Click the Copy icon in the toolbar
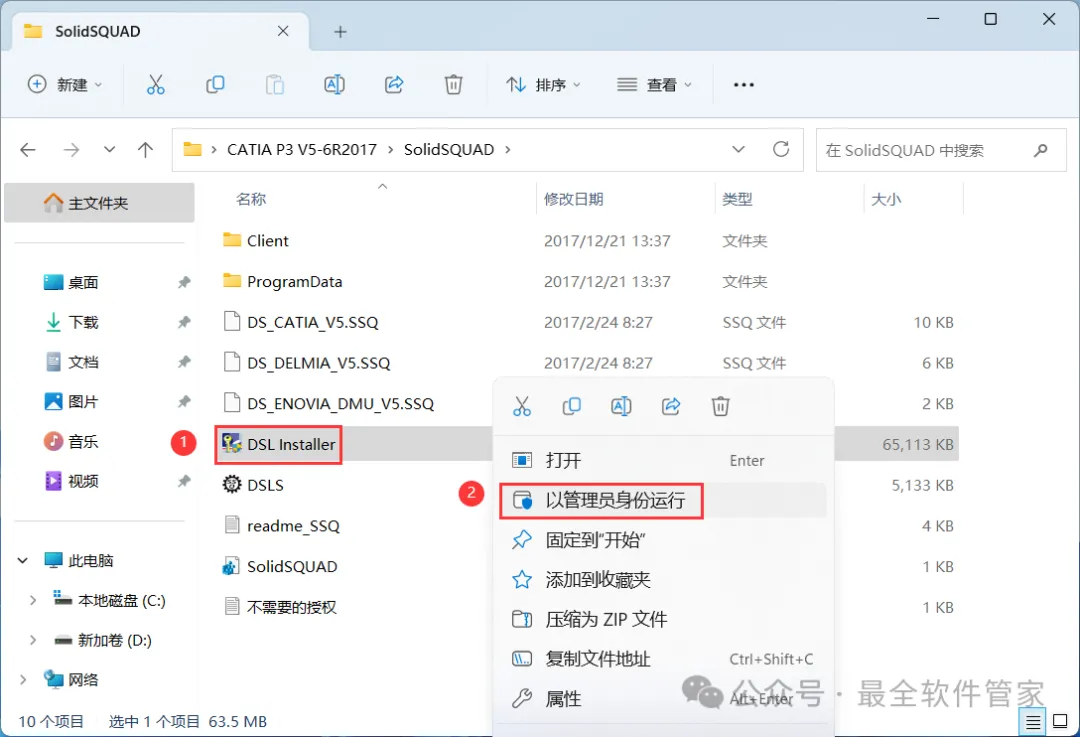1080x737 pixels. point(215,85)
